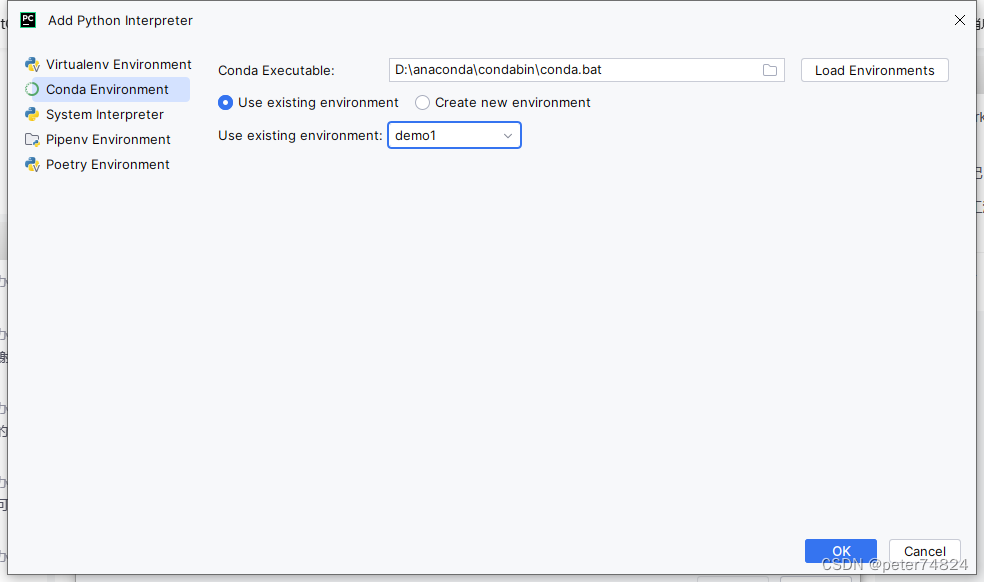
Task: Click the Conda Executable label
Action: (x=276, y=70)
